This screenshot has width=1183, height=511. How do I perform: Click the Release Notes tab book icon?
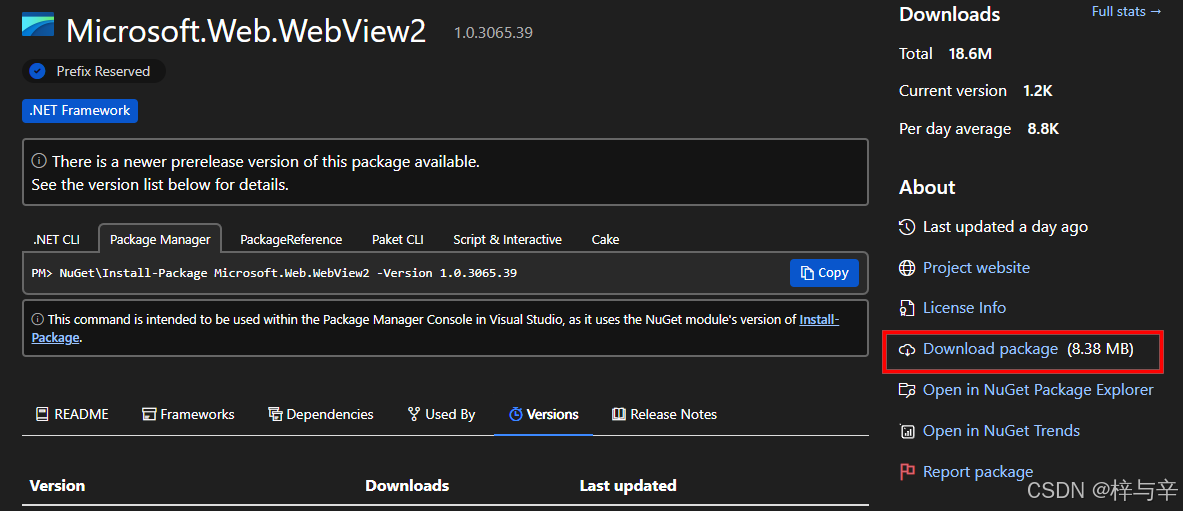[x=619, y=414]
